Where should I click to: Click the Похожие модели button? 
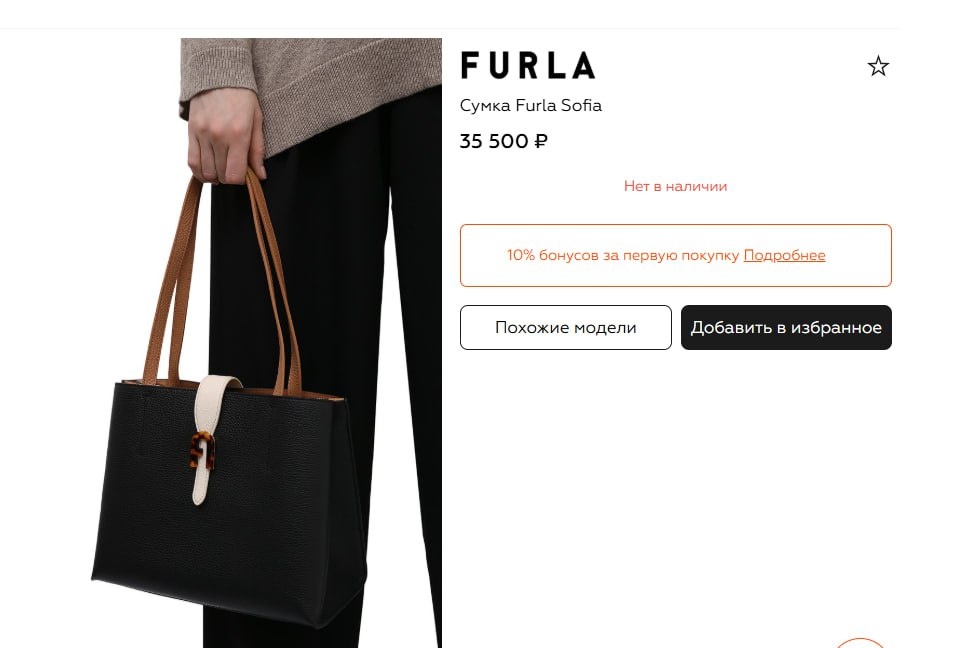pos(566,328)
